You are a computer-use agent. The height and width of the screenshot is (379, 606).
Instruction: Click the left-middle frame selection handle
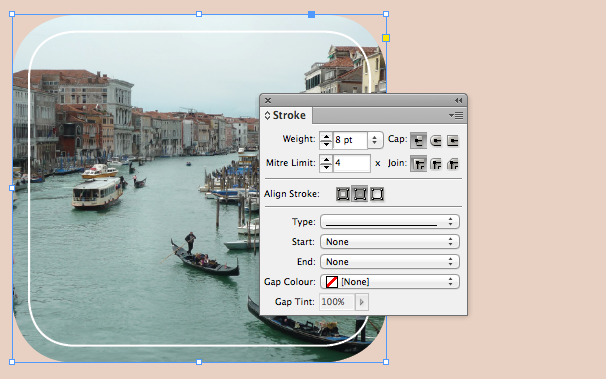coord(12,188)
